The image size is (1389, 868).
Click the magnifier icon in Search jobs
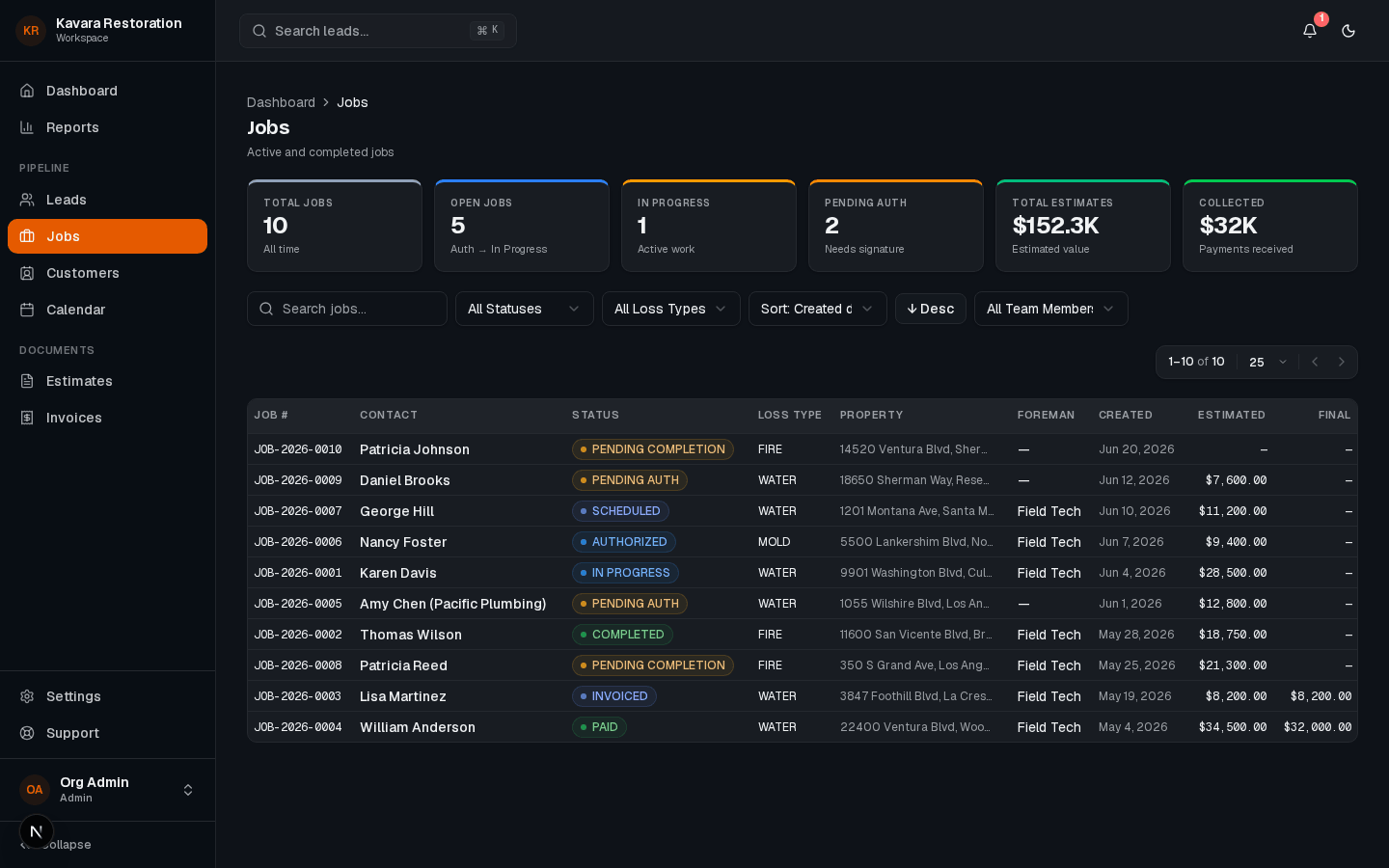[266, 309]
